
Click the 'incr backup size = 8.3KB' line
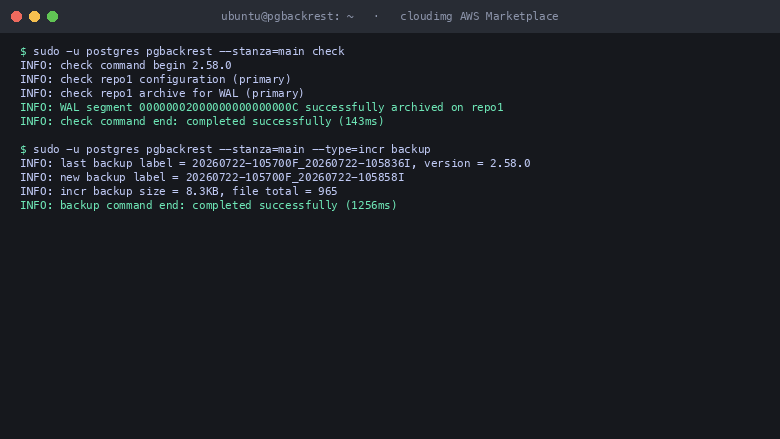(x=179, y=191)
